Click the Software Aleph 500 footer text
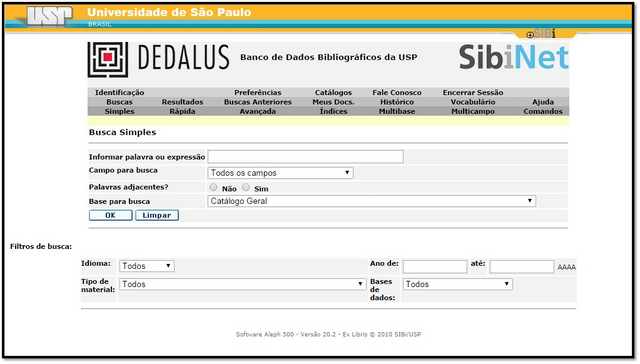The height and width of the screenshot is (364, 640). click(x=328, y=334)
